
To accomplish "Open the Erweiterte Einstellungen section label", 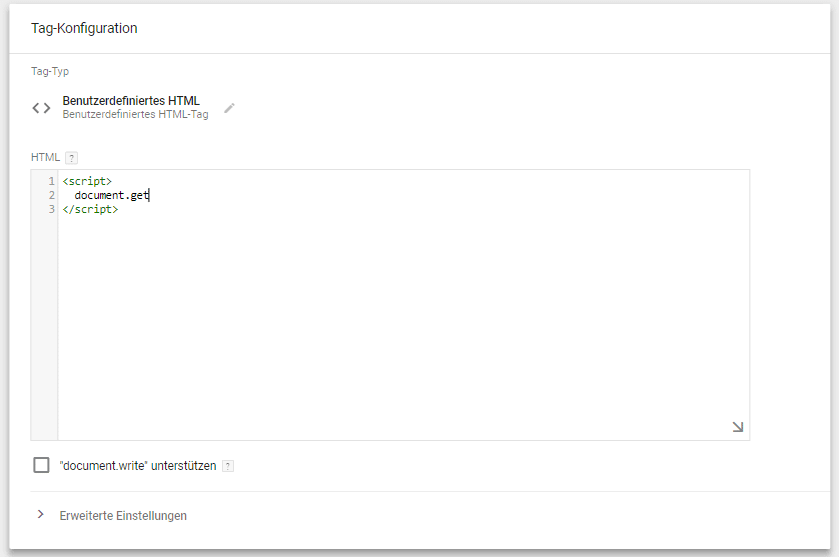I will click(123, 516).
